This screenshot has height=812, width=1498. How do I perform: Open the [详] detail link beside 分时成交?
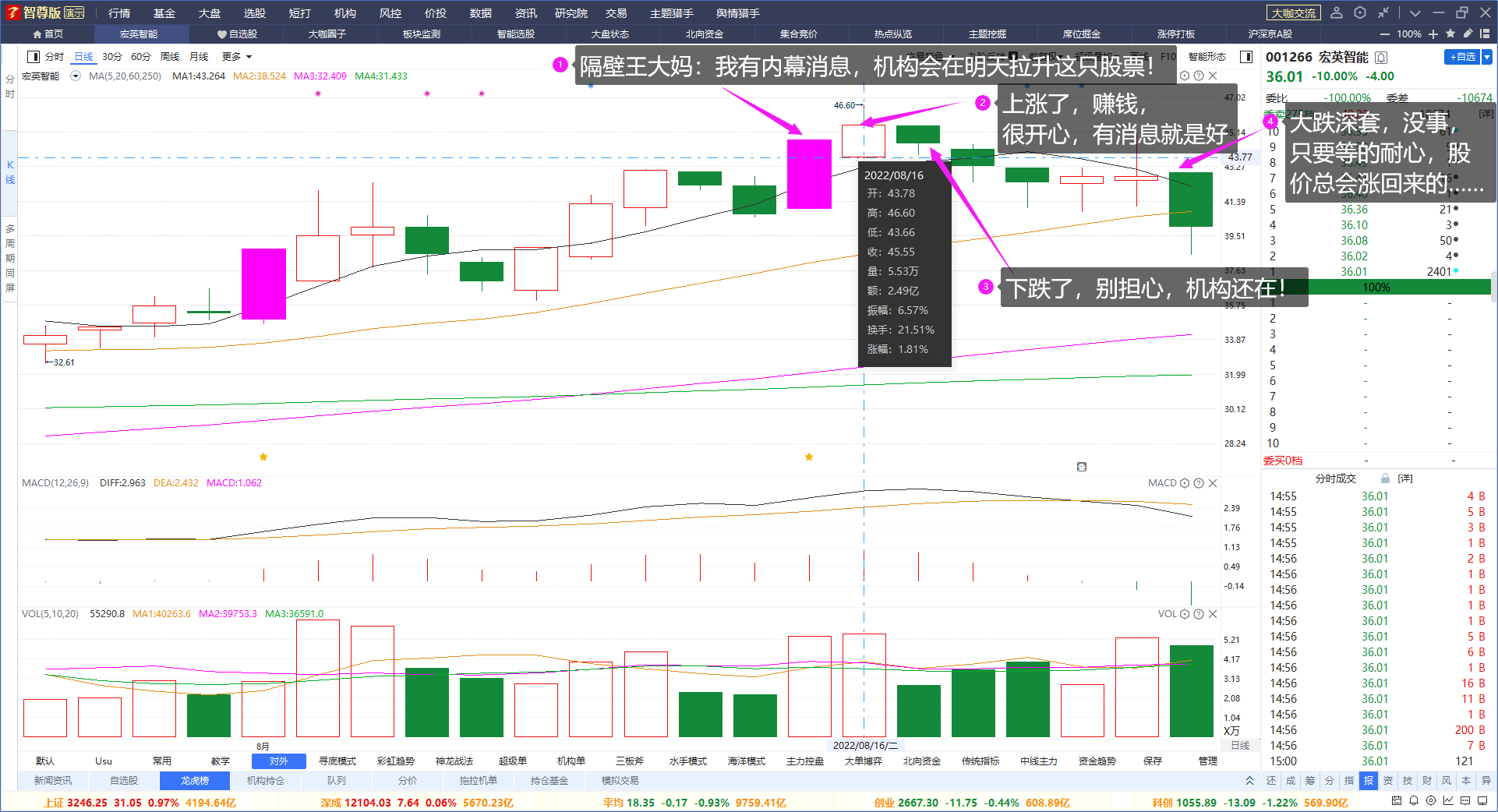(1405, 478)
